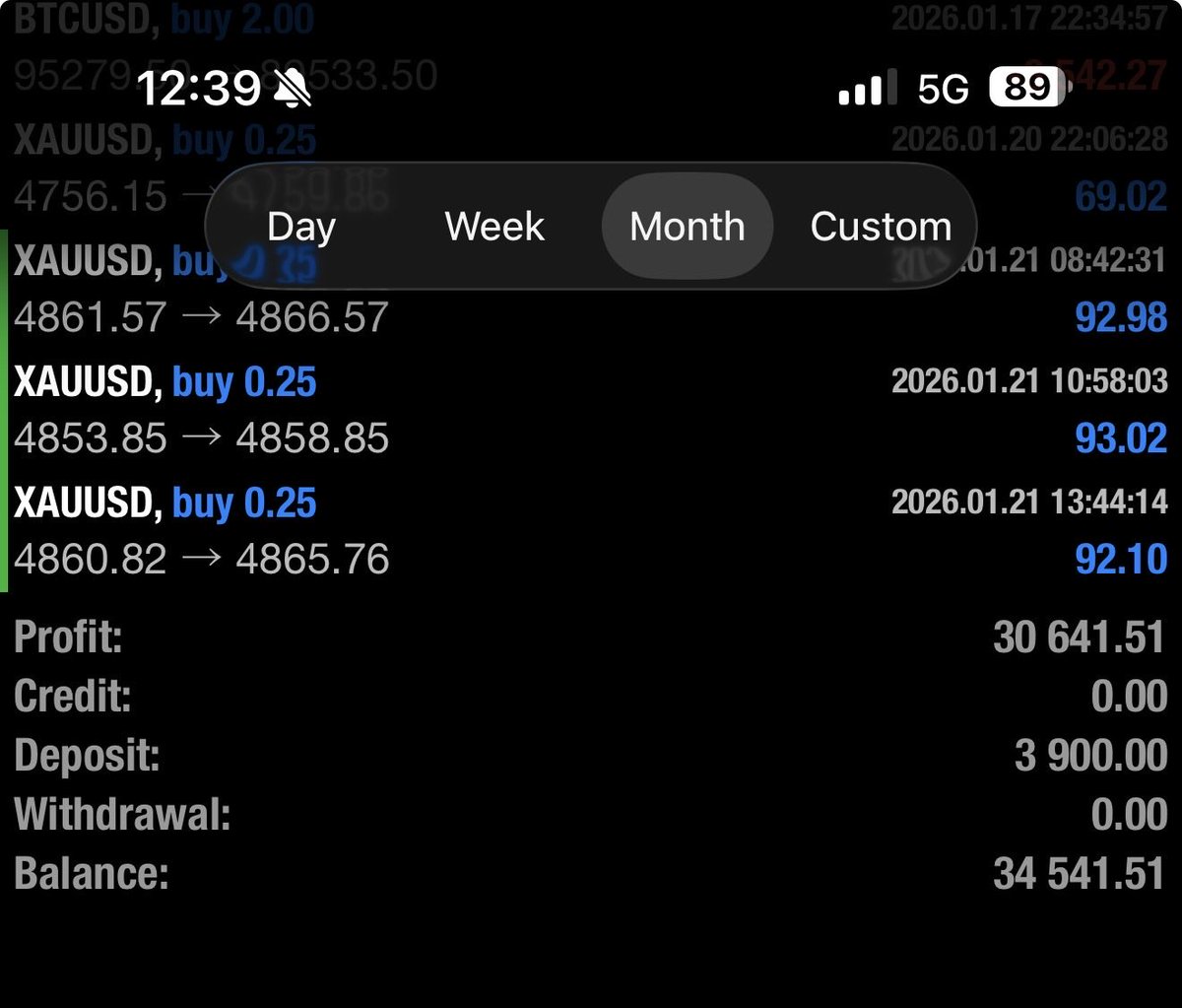Screen dimensions: 1182x1008
Task: Tap the profit value 92.98
Action: coord(1121,317)
